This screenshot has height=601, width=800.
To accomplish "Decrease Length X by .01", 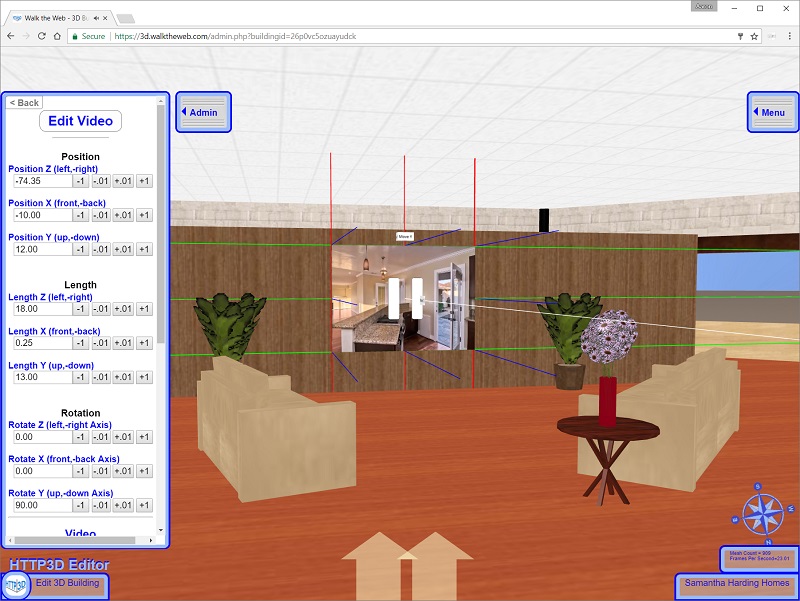I will point(101,343).
